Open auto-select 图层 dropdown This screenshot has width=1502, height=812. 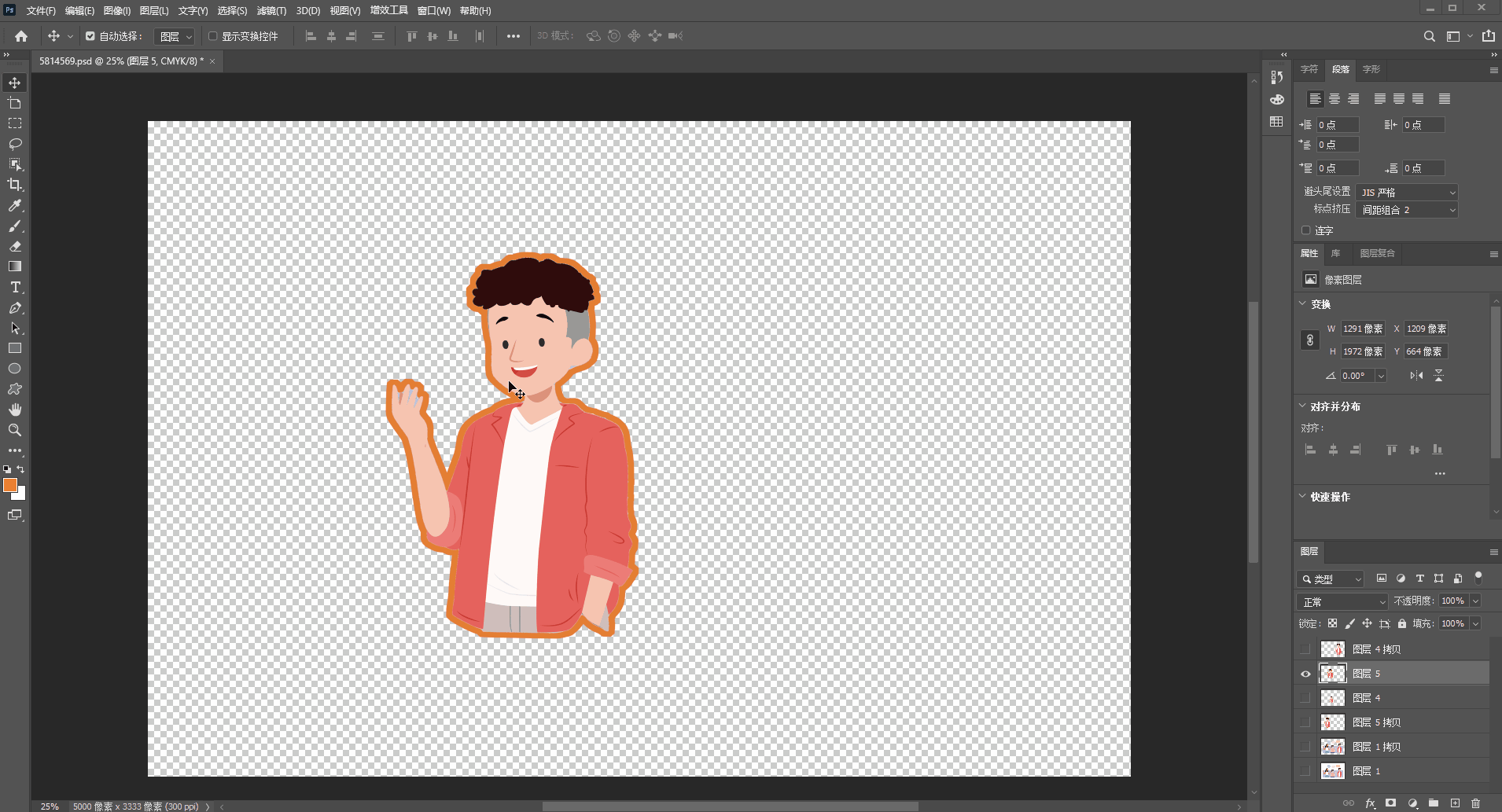(x=174, y=36)
